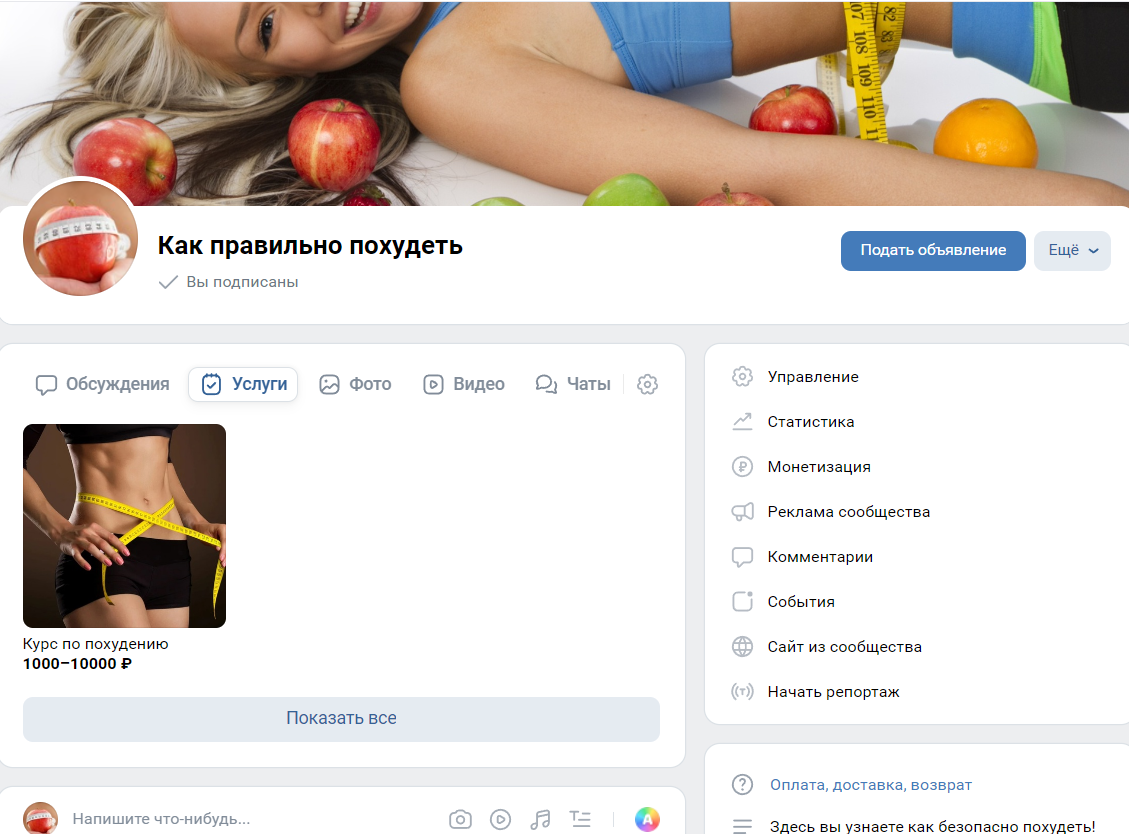
Task: Open Управление community settings
Action: (x=812, y=377)
